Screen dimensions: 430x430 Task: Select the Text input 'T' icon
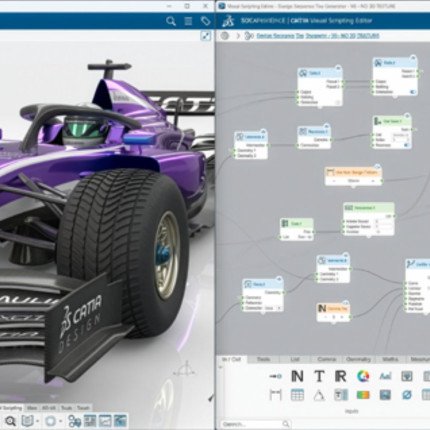(319, 376)
